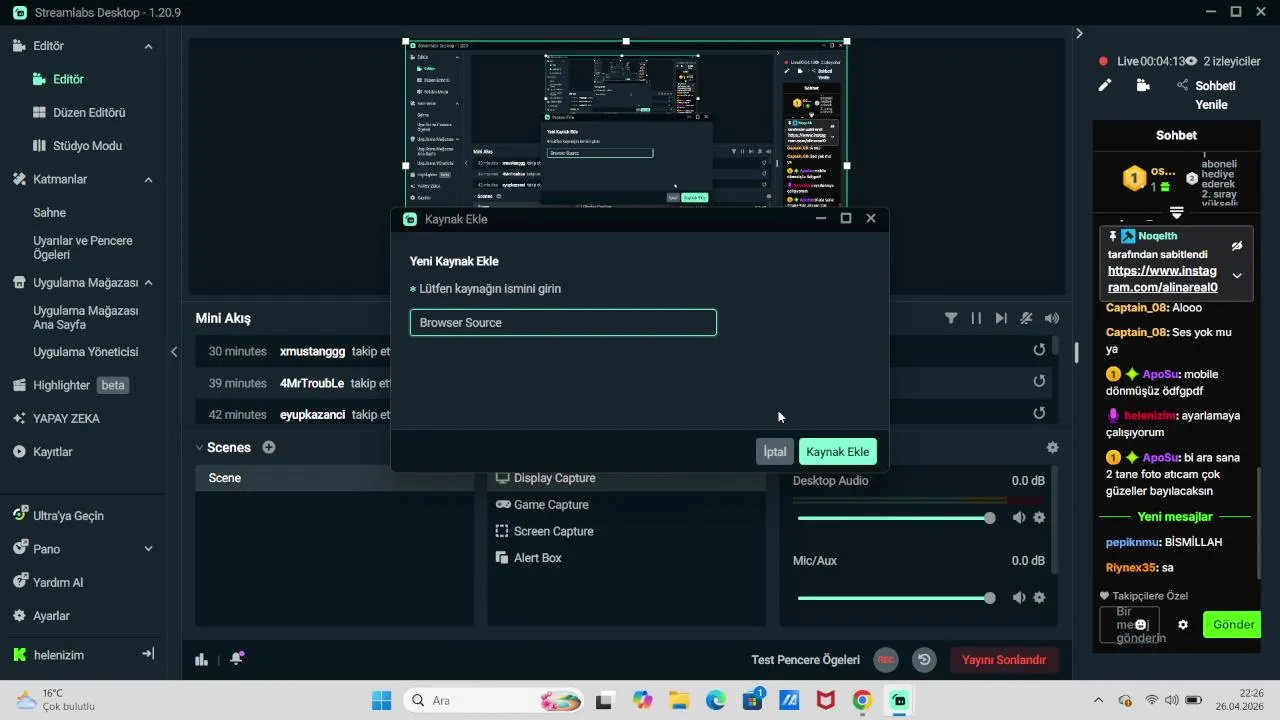The height and width of the screenshot is (720, 1280).
Task: Click the pencil edit stream info icon
Action: pyautogui.click(x=1105, y=86)
